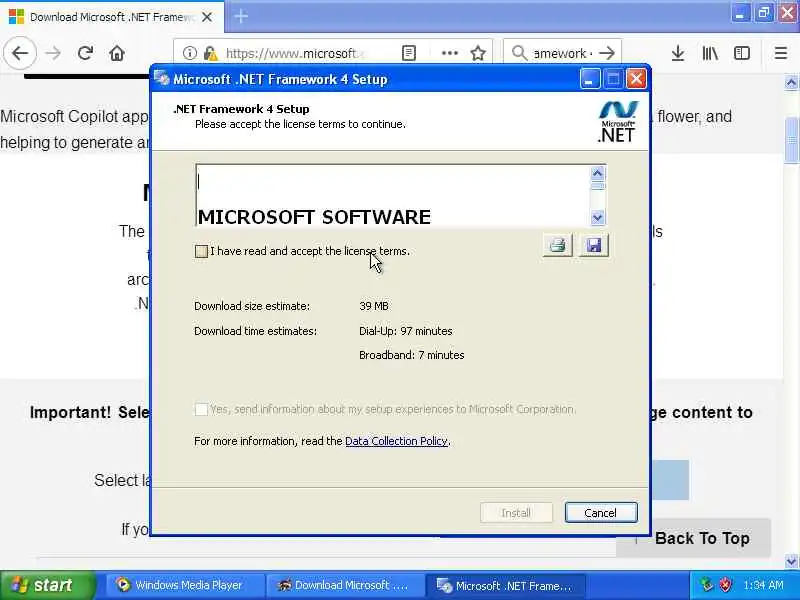Close the .NET Framework 4 Setup dialog
The width and height of the screenshot is (800, 600).
pyautogui.click(x=636, y=79)
